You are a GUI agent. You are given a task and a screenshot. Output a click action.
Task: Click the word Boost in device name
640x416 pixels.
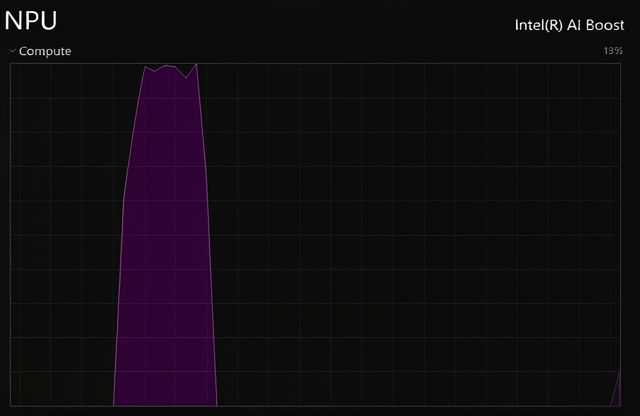[x=605, y=25]
